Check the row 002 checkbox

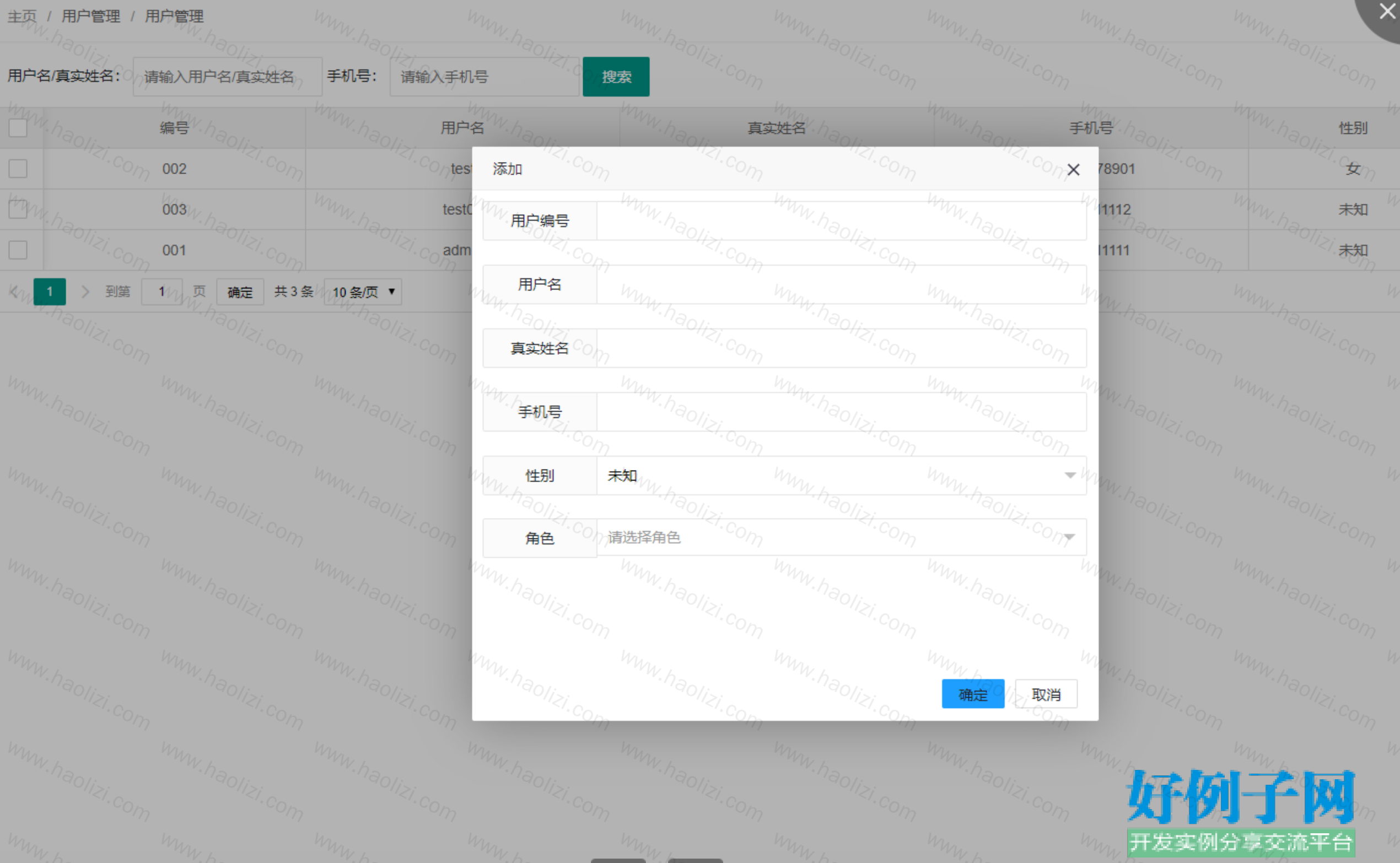[18, 169]
